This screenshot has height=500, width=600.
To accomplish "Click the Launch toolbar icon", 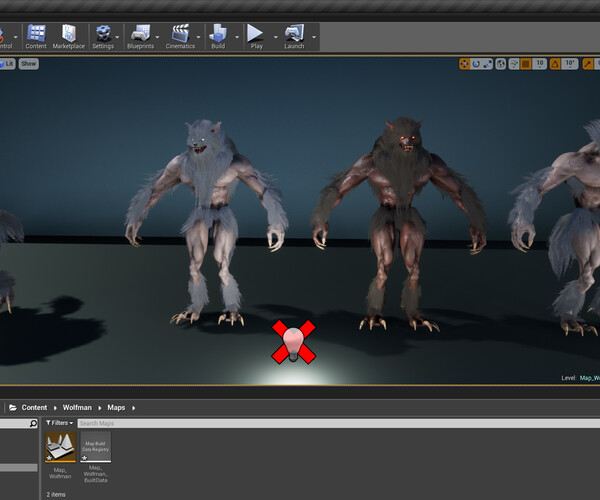I will pos(294,37).
